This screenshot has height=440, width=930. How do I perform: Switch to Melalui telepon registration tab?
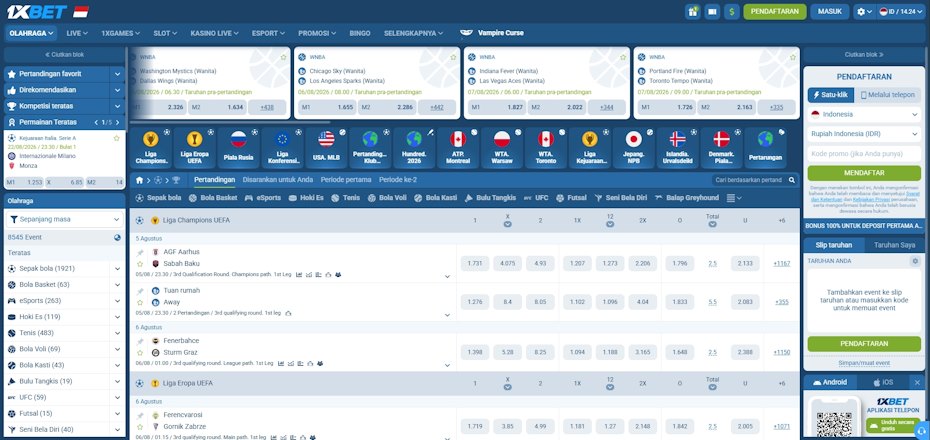[x=888, y=95]
